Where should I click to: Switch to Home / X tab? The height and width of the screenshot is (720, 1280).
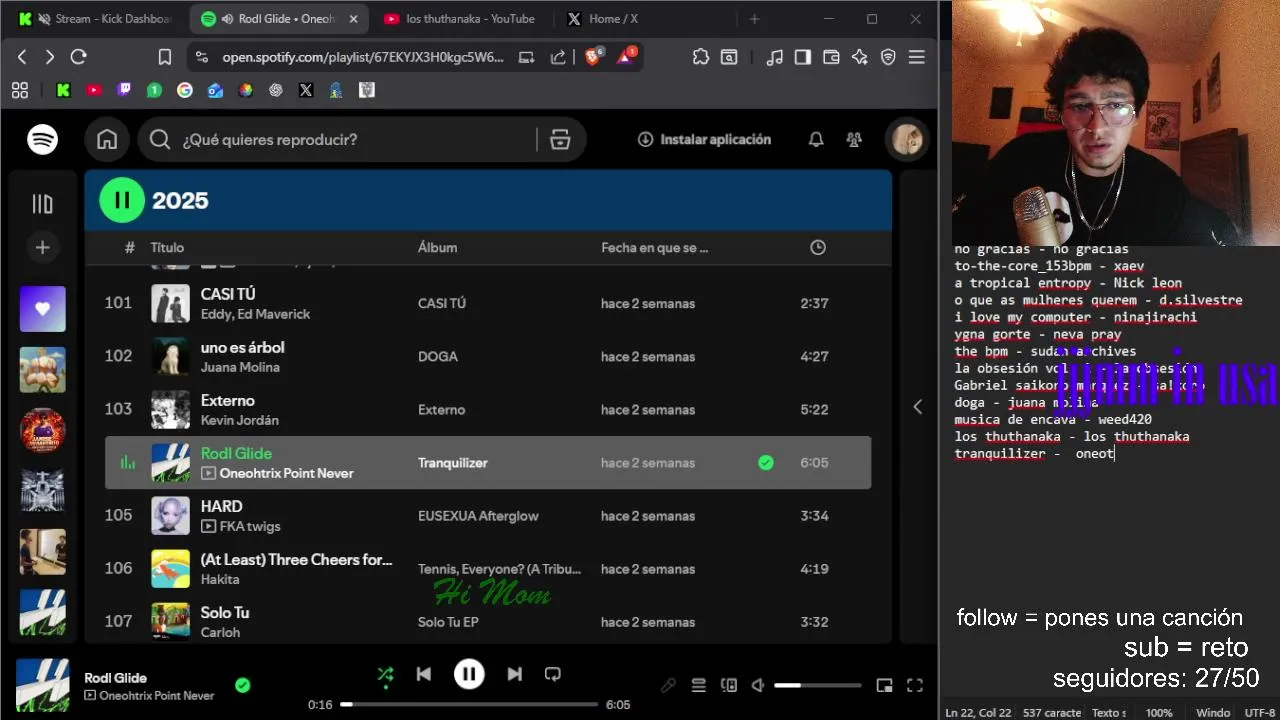click(613, 19)
